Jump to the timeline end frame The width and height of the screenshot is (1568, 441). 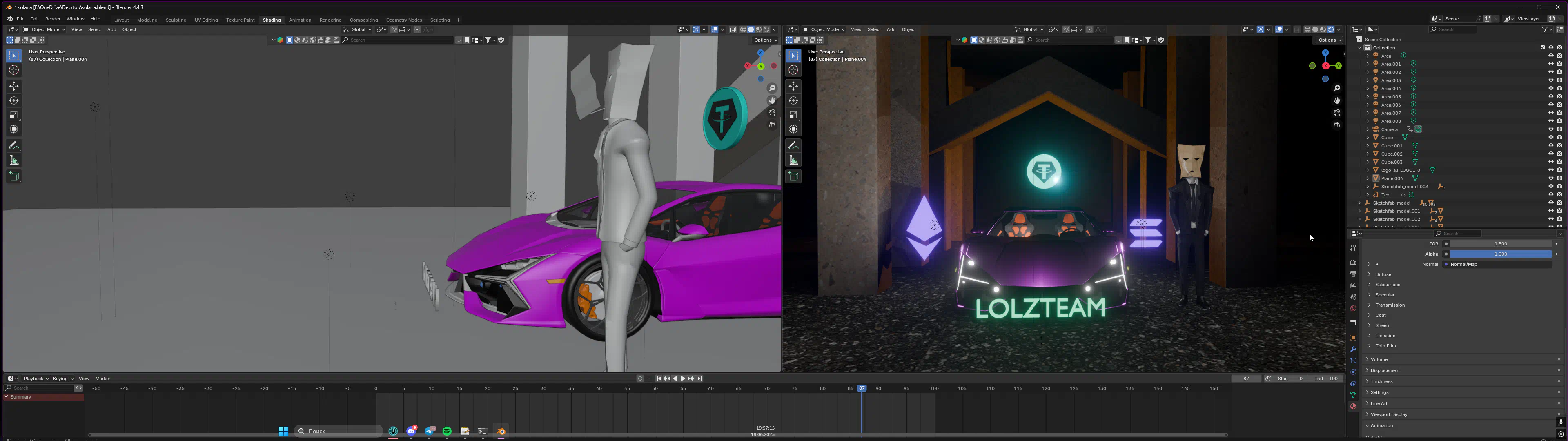[700, 379]
